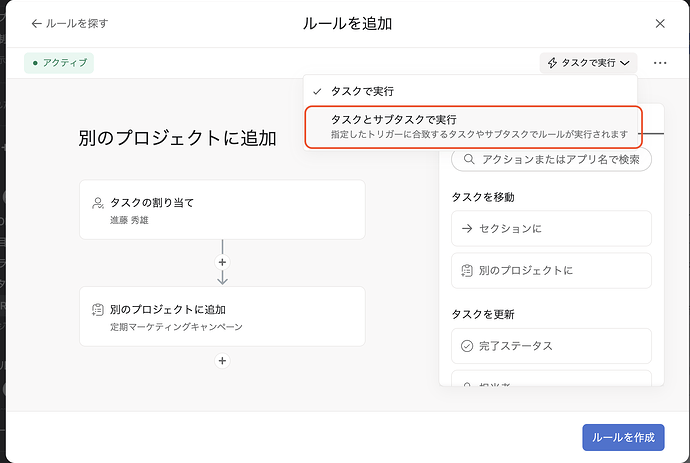This screenshot has height=463, width=690.
Task: Click the ルールを作成 button
Action: pyautogui.click(x=622, y=438)
